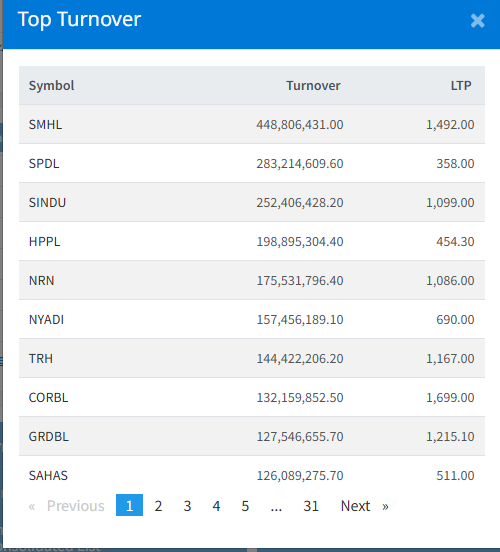Select the SMHL symbol row
This screenshot has width=500, height=552.
pyautogui.click(x=252, y=124)
